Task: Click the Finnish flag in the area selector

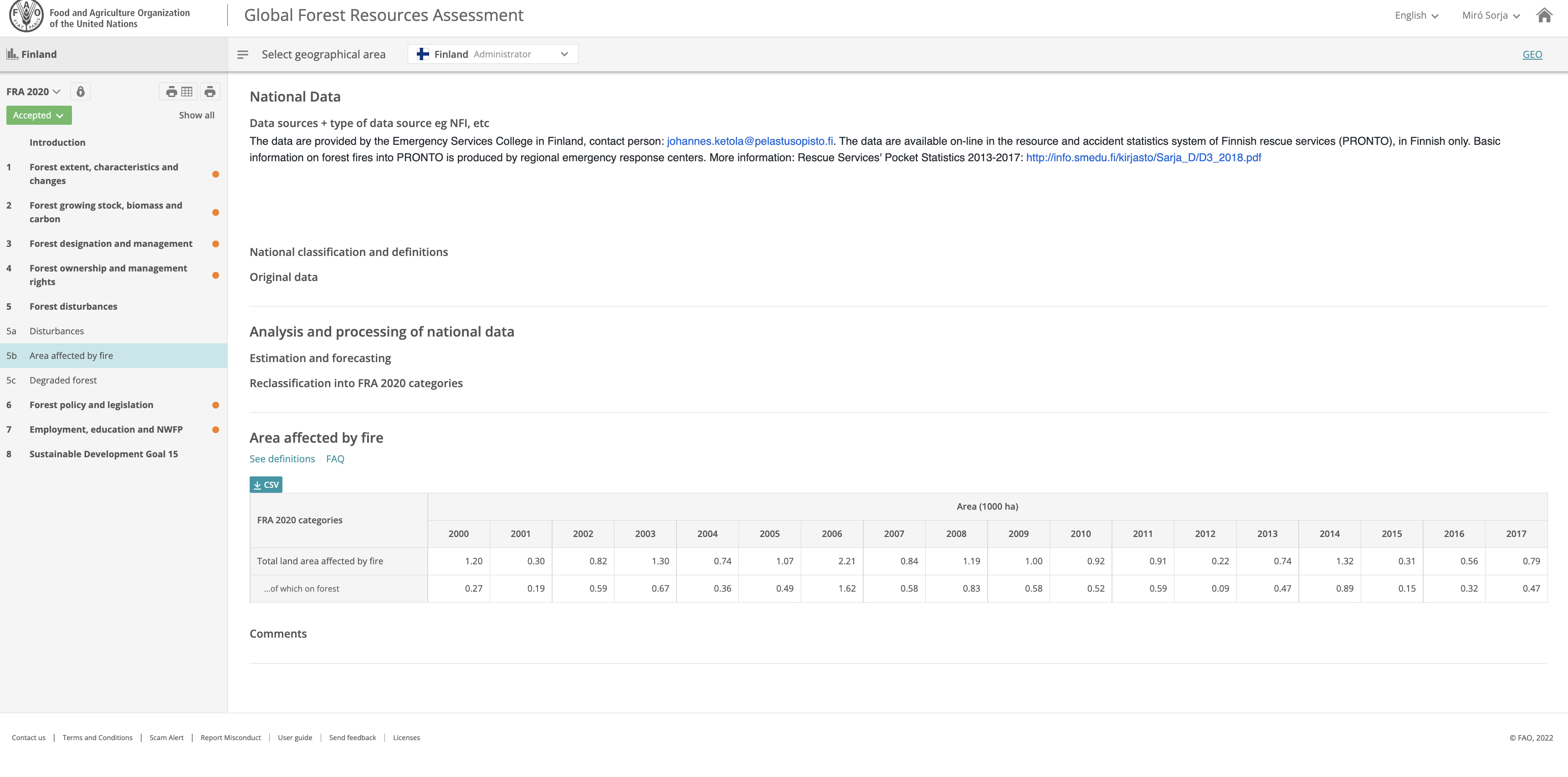Action: pyautogui.click(x=423, y=54)
